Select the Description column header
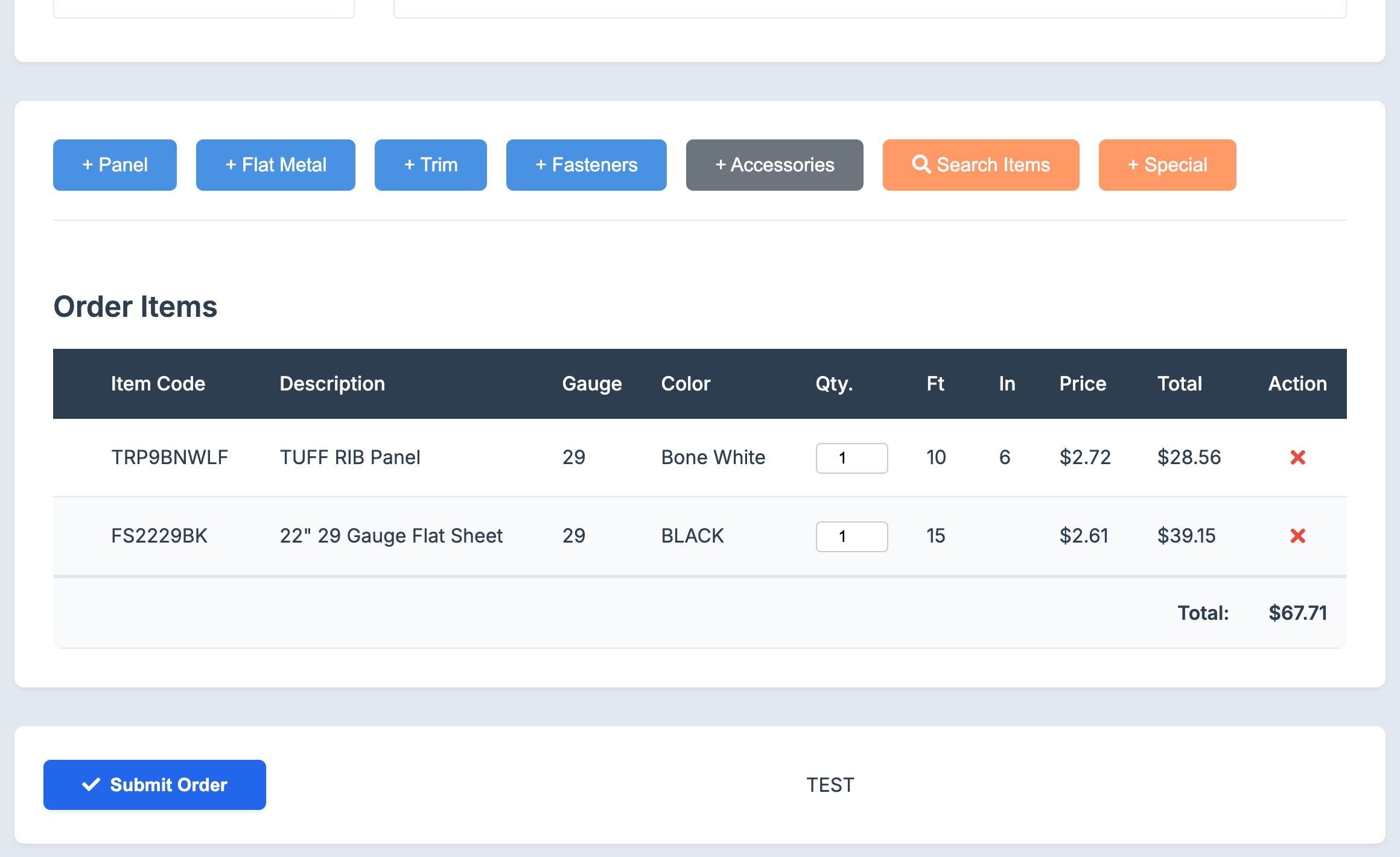The width and height of the screenshot is (1400, 857). click(x=332, y=383)
